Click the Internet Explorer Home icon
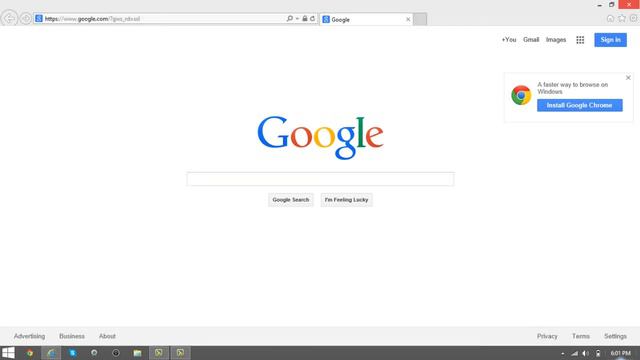 pyautogui.click(x=610, y=18)
